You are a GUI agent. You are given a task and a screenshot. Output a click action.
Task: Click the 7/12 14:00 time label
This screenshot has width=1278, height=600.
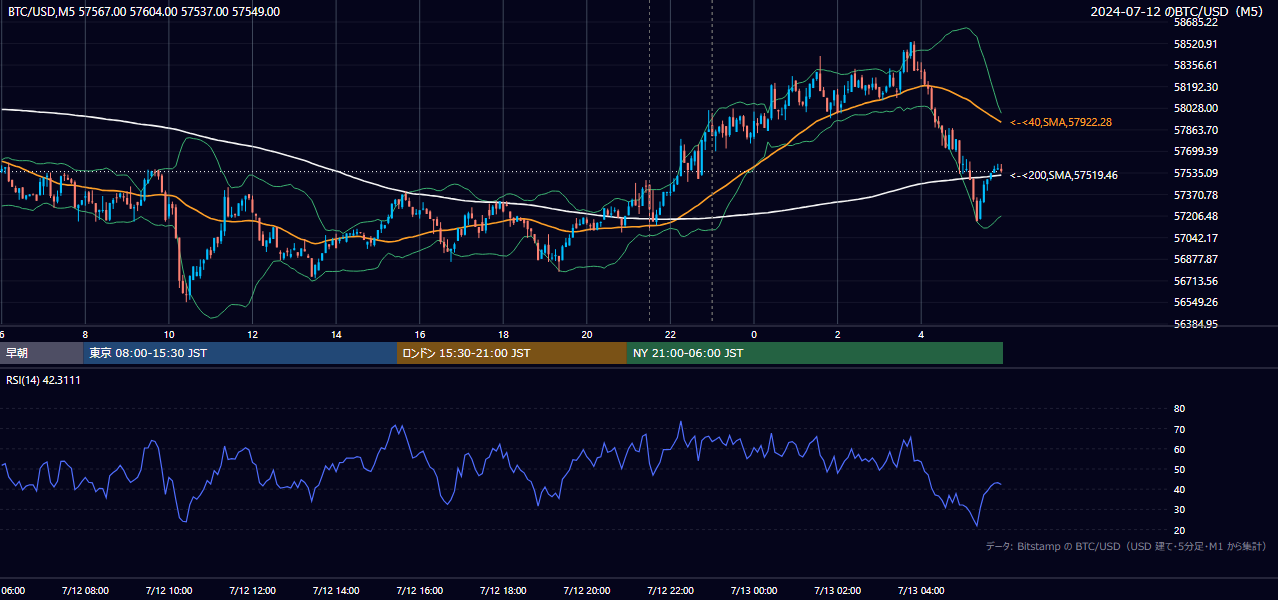tap(336, 591)
